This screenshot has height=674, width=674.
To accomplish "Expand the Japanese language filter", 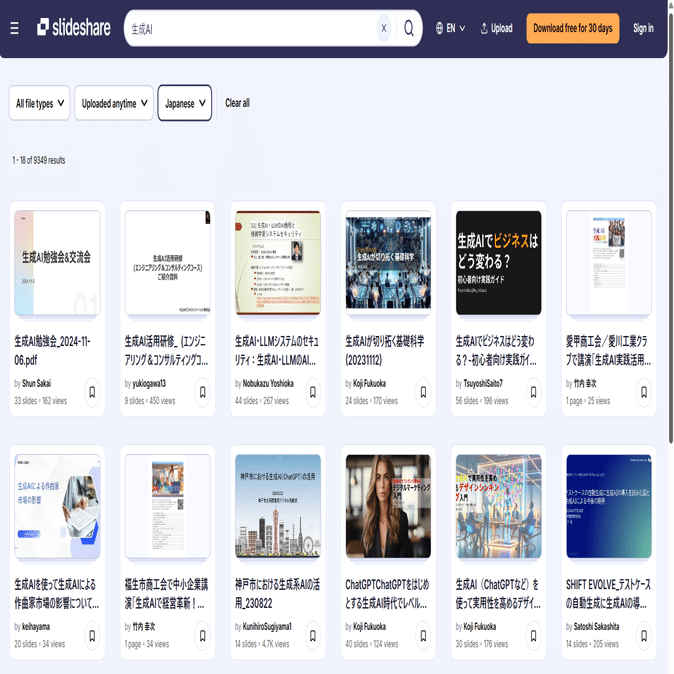I will coord(185,103).
